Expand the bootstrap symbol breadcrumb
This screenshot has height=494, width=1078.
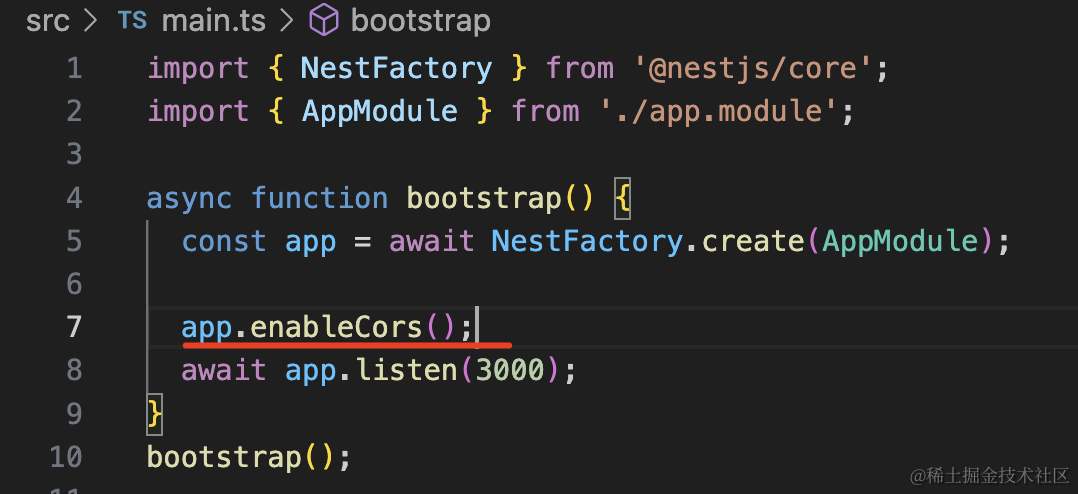coord(420,20)
